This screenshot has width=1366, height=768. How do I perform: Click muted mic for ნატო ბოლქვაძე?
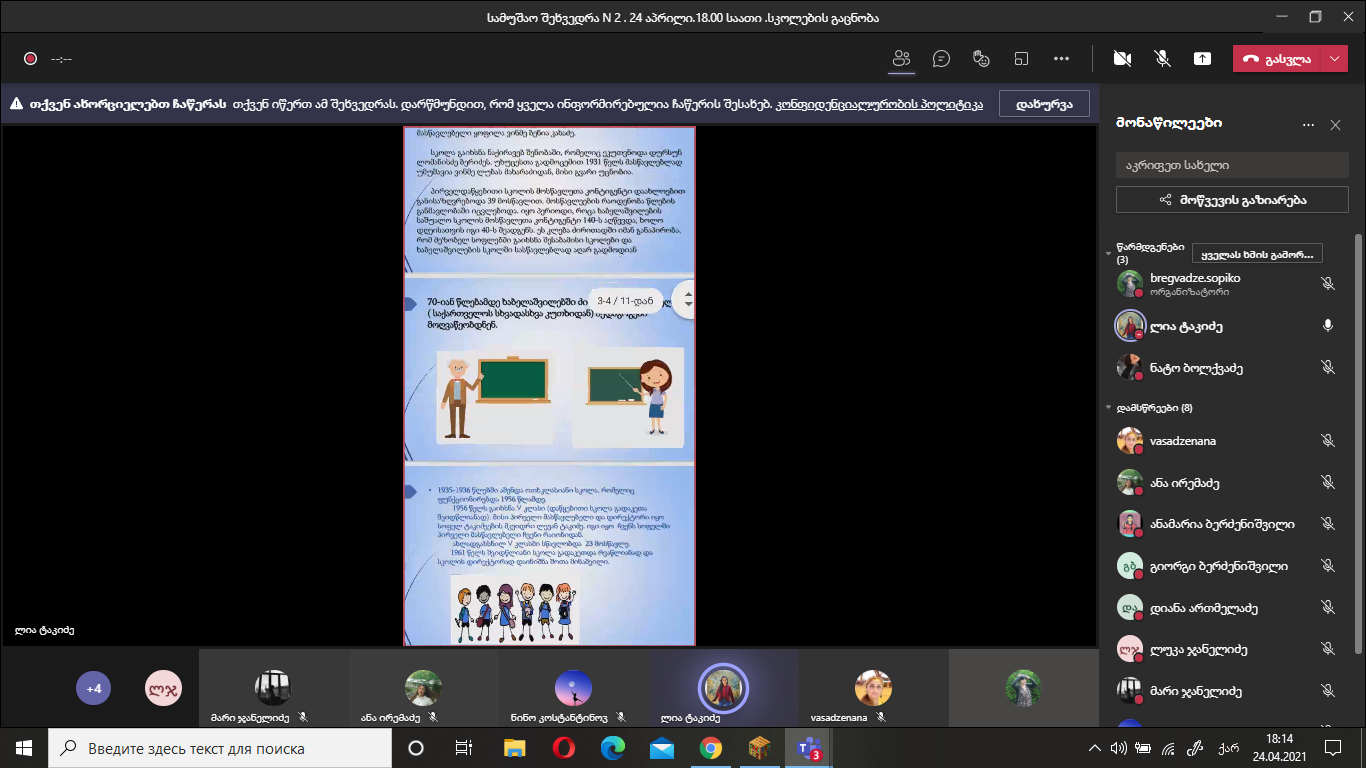coord(1328,368)
